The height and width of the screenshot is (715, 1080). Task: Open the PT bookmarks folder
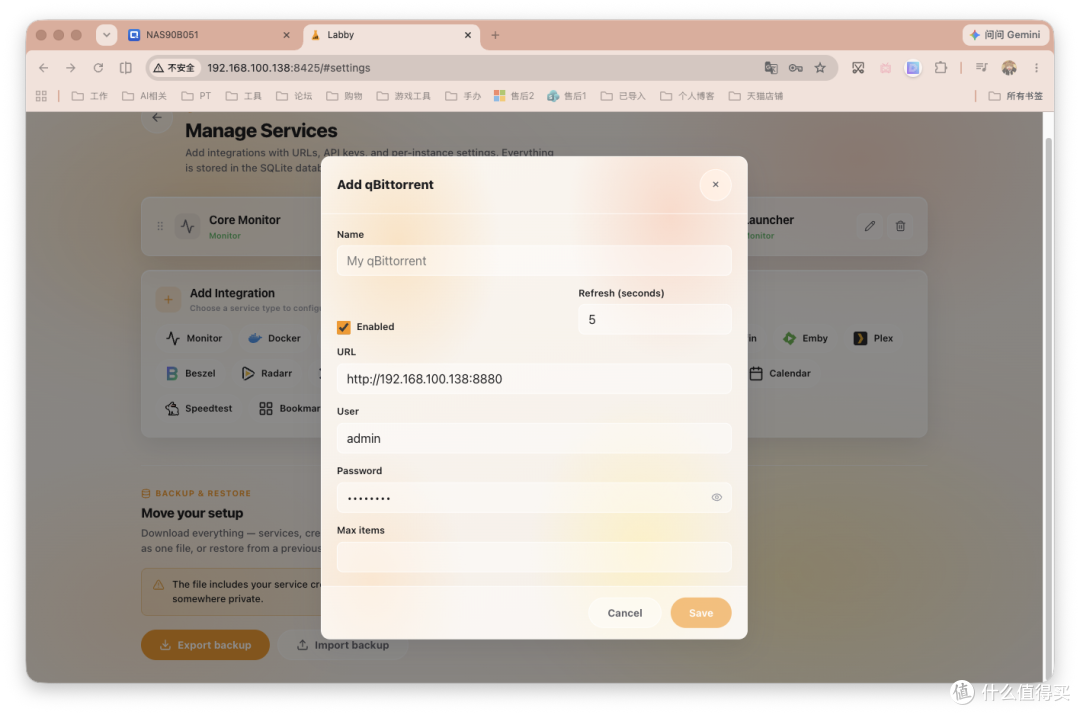click(196, 96)
